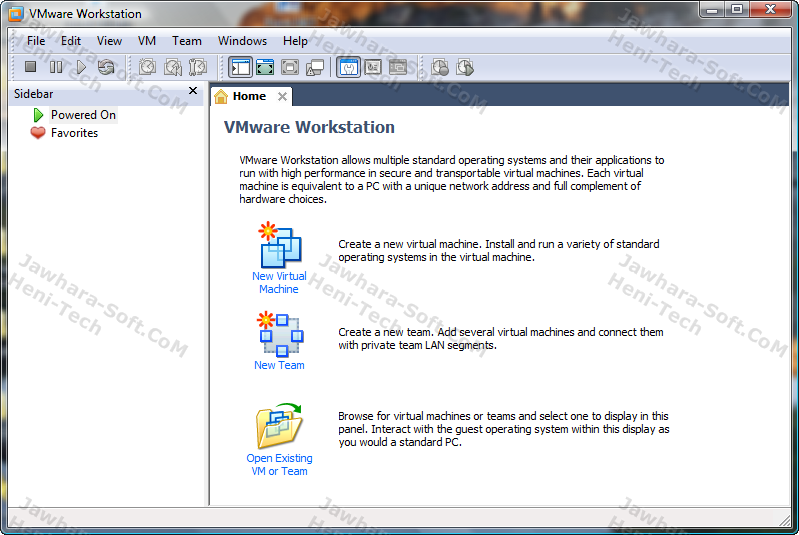The image size is (799, 535).
Task: Click the Console view toolbar icon
Action: coord(398,67)
